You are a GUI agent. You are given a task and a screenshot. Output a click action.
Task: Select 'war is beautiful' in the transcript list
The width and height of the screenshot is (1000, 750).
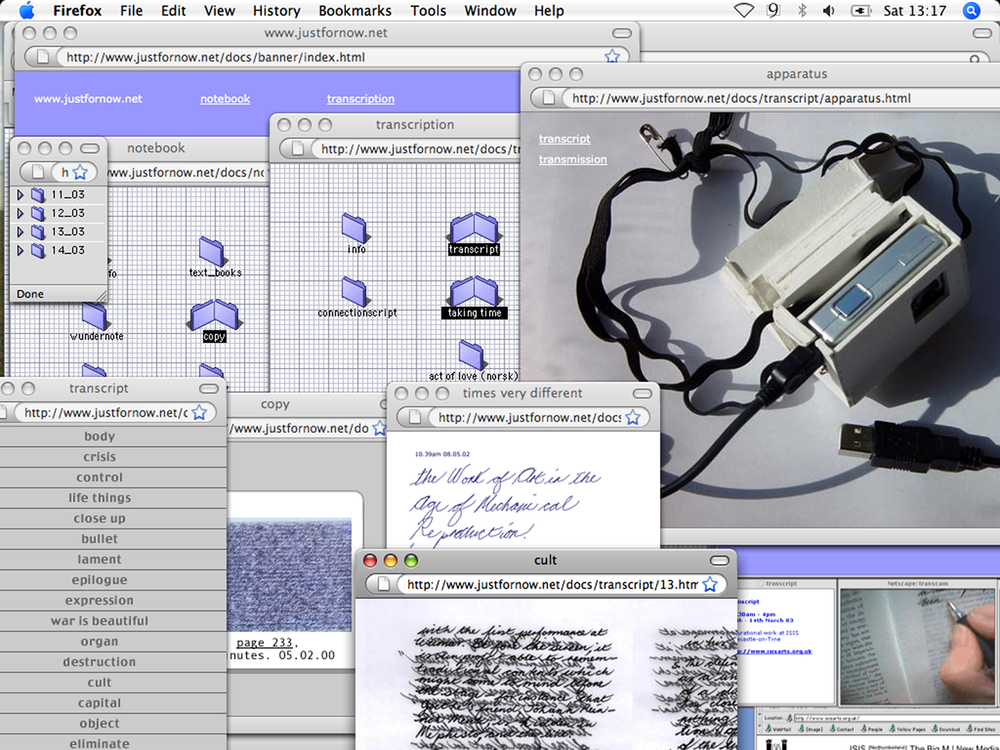[x=99, y=621]
